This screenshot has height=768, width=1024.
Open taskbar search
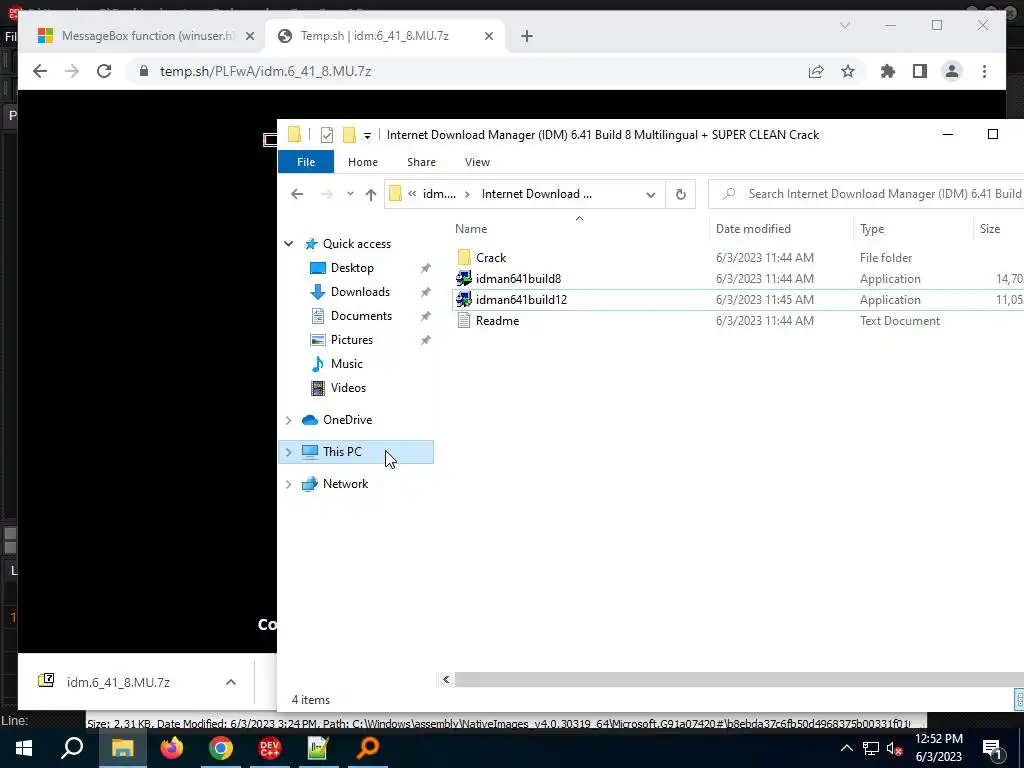(72, 748)
